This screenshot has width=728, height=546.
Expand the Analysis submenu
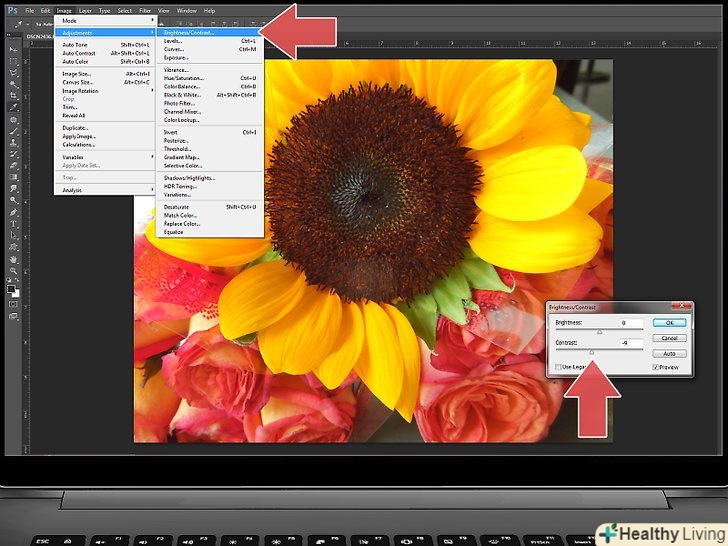(x=152, y=190)
